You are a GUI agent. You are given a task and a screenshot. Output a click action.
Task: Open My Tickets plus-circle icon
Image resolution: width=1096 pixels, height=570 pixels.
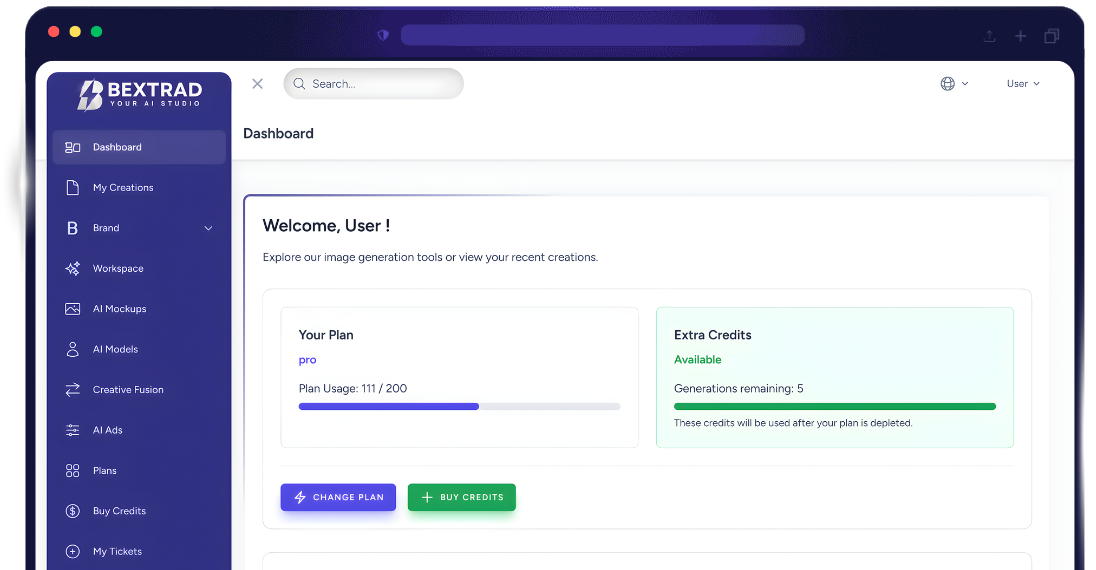[72, 552]
